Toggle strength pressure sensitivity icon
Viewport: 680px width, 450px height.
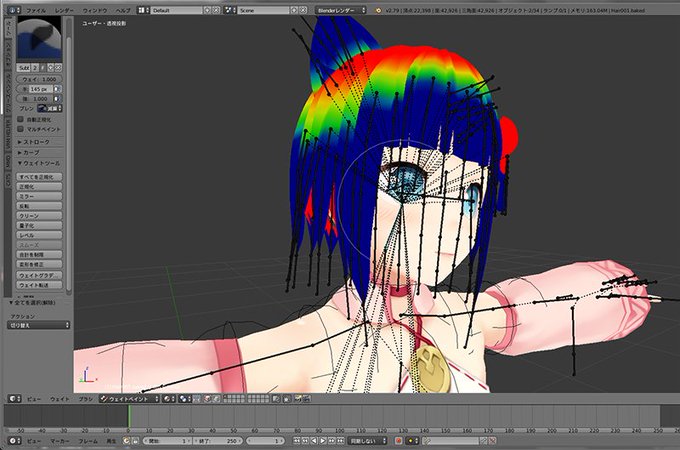(x=58, y=99)
